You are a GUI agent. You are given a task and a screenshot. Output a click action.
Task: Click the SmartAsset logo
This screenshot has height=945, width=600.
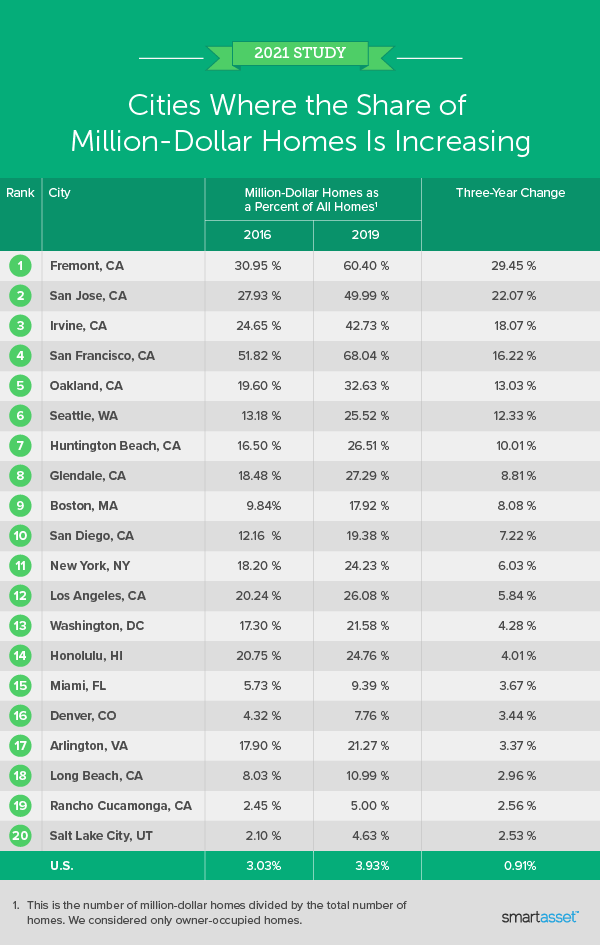(539, 916)
